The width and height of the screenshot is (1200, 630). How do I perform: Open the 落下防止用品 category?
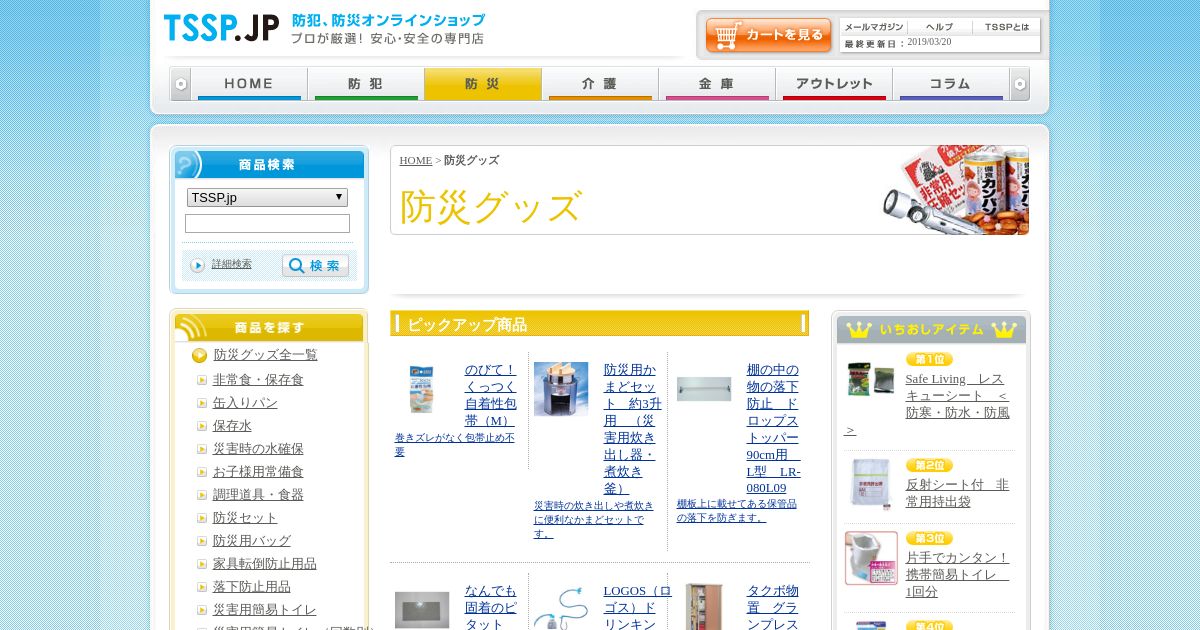coord(252,587)
